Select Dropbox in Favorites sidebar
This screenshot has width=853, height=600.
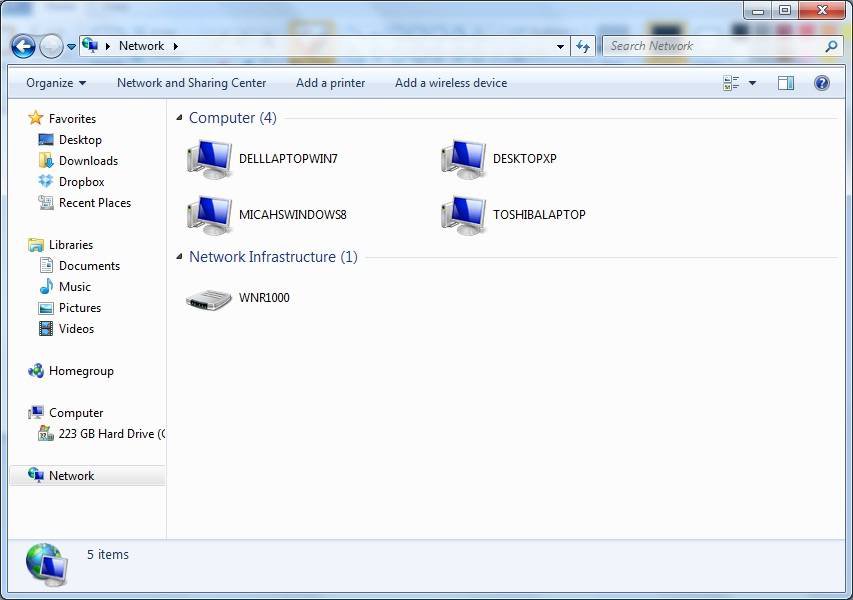[81, 182]
